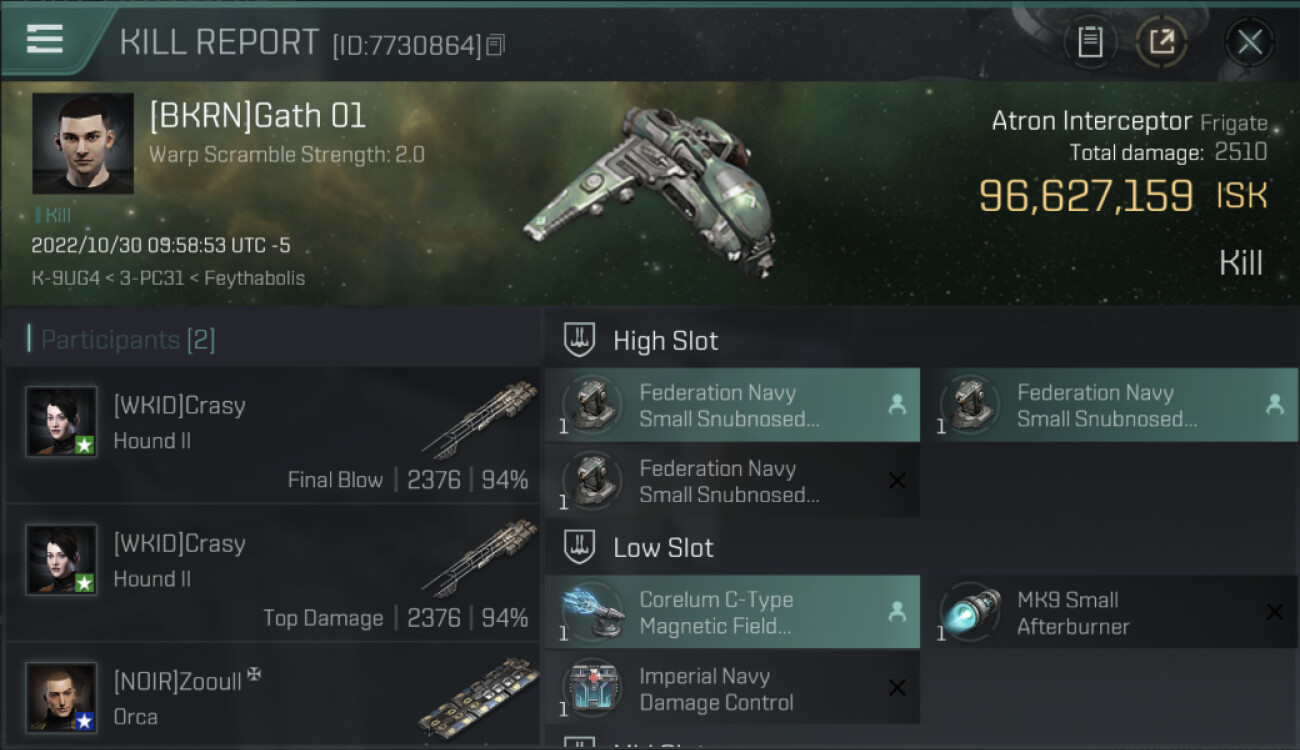The image size is (1300, 750).
Task: Click the Orca ship icon
Action: click(x=478, y=698)
